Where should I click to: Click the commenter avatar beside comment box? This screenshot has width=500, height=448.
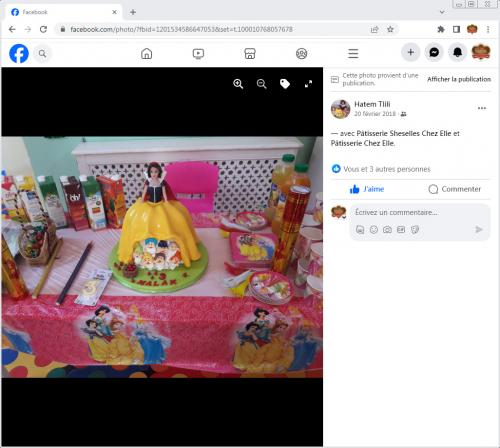click(339, 212)
